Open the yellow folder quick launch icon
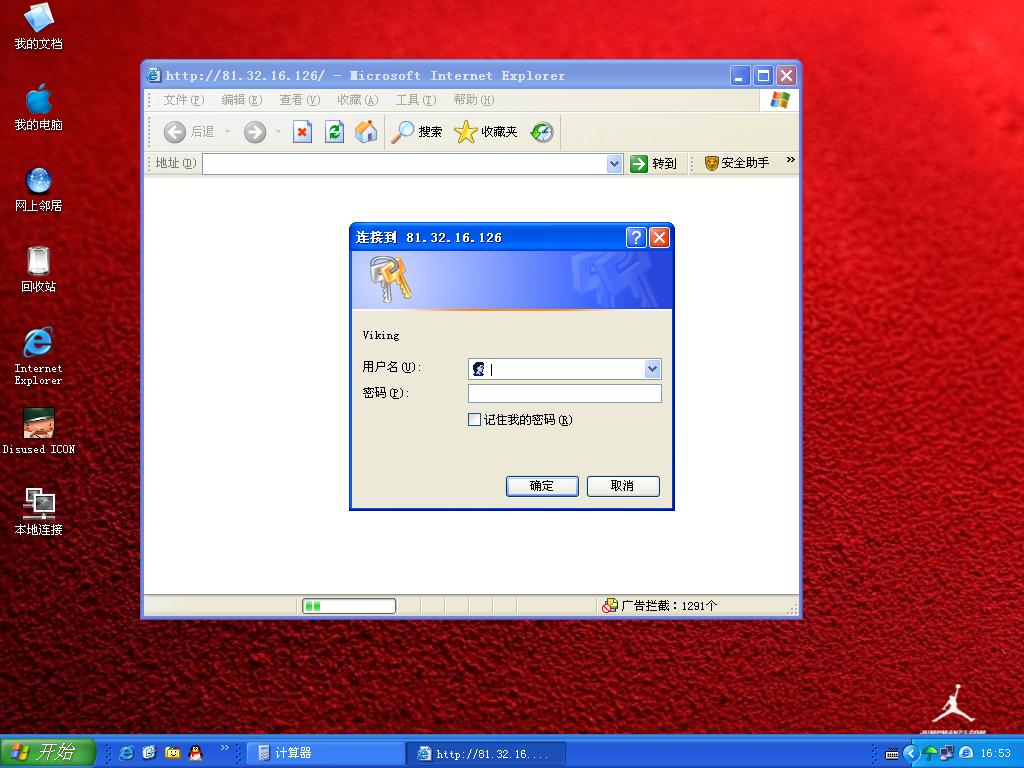 [x=172, y=753]
